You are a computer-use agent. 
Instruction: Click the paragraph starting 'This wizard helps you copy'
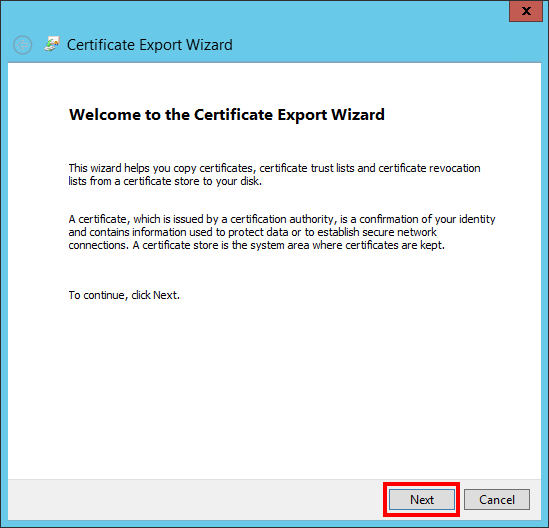click(x=274, y=174)
